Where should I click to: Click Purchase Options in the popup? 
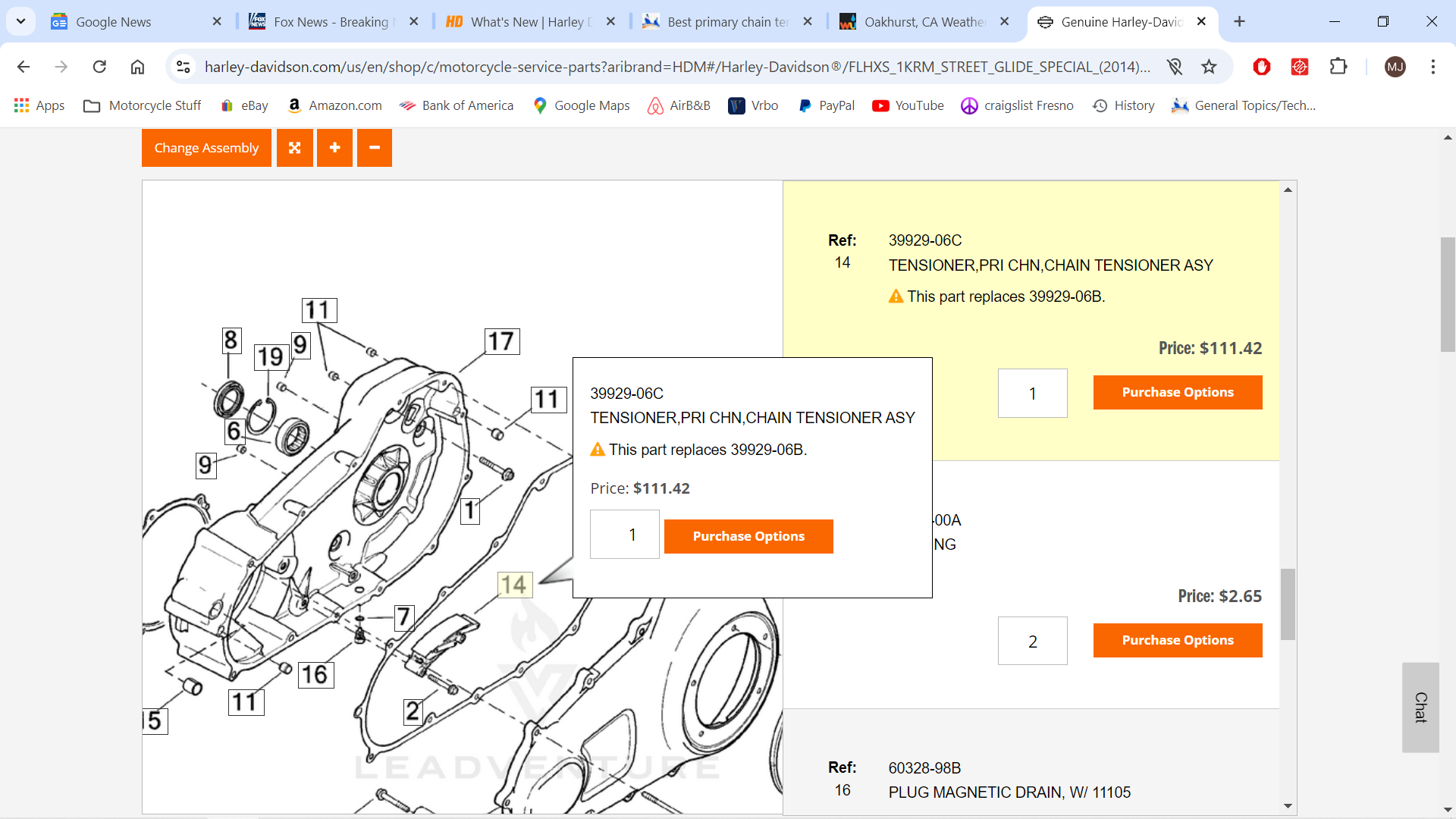[748, 536]
